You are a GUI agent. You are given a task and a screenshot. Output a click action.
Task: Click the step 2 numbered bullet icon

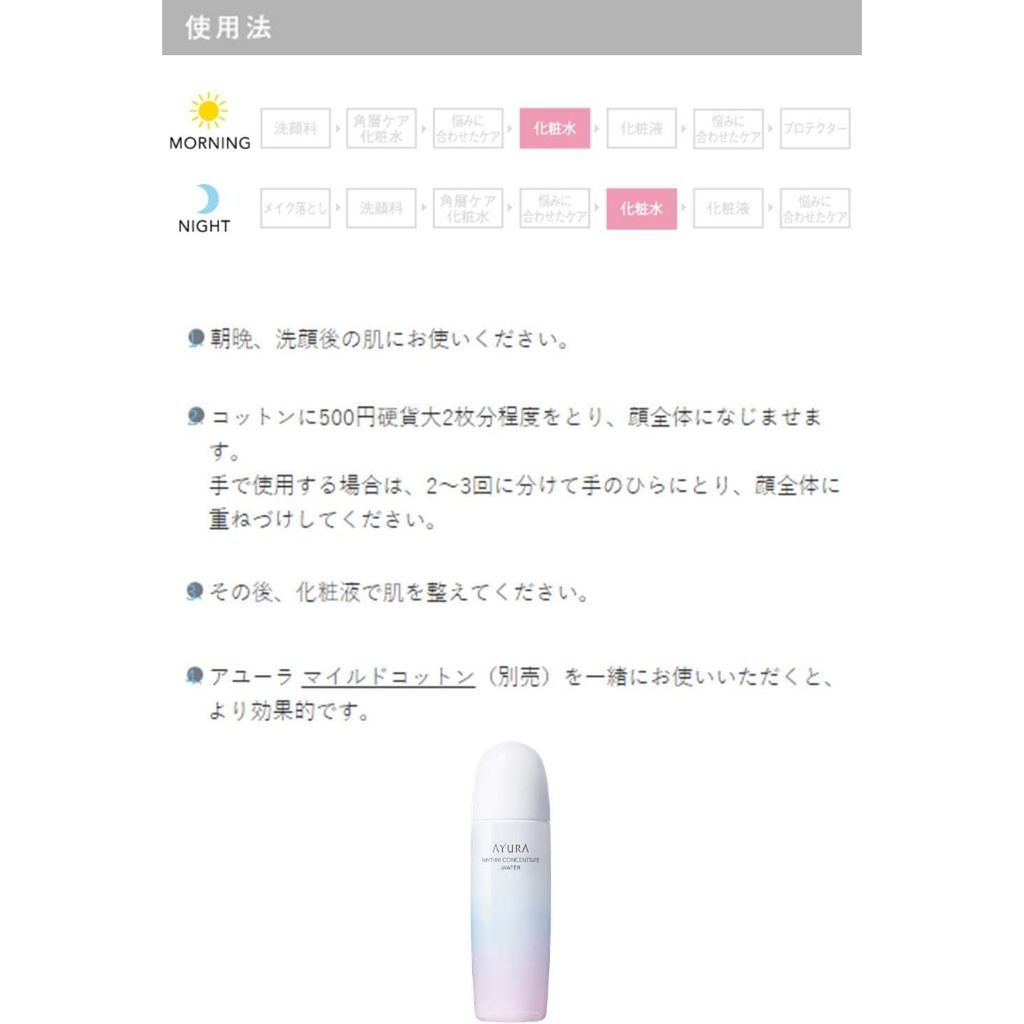(x=195, y=416)
